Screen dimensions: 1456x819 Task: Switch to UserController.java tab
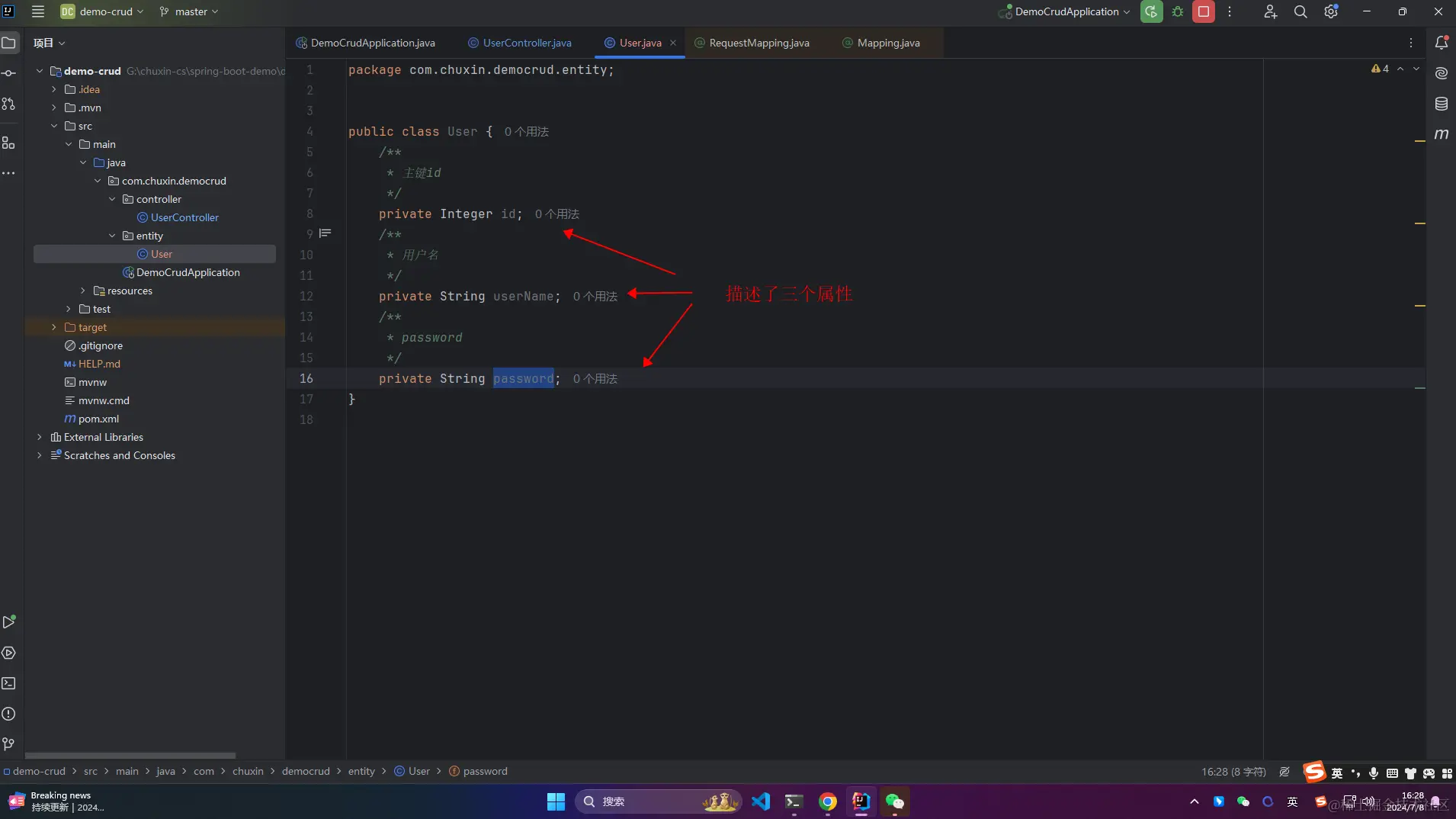click(520, 43)
